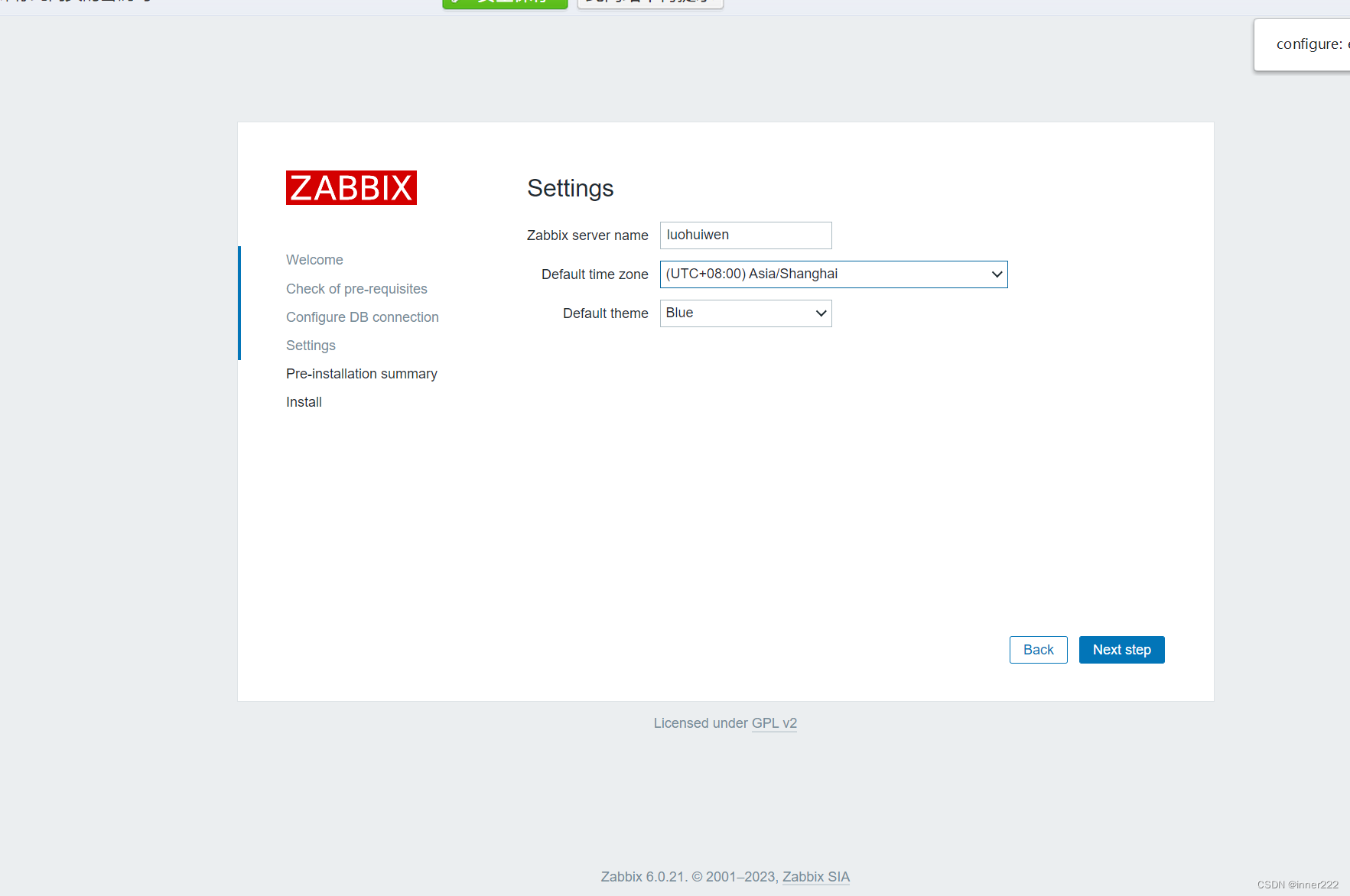Select Configure DB connection step

tap(363, 317)
